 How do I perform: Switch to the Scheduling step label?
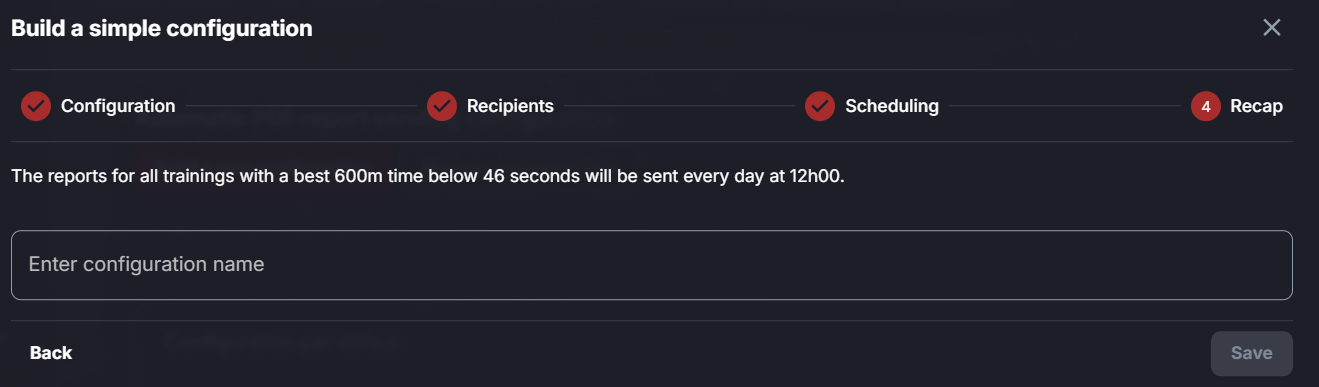(892, 106)
